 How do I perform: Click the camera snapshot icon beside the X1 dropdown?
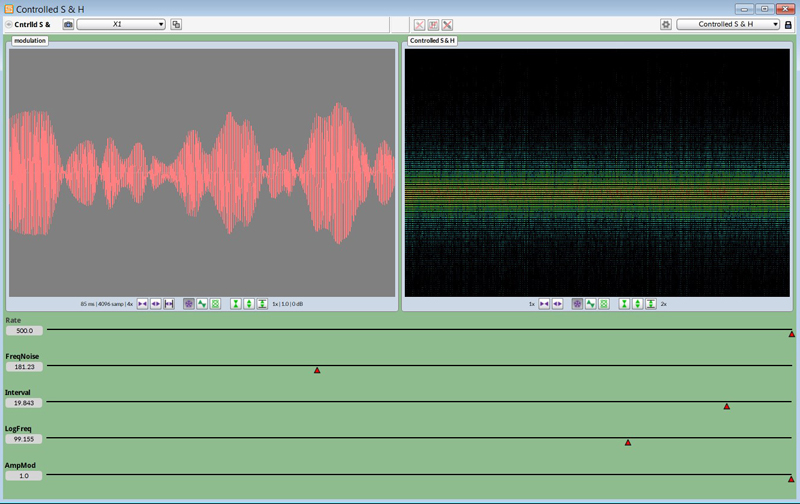(x=68, y=24)
